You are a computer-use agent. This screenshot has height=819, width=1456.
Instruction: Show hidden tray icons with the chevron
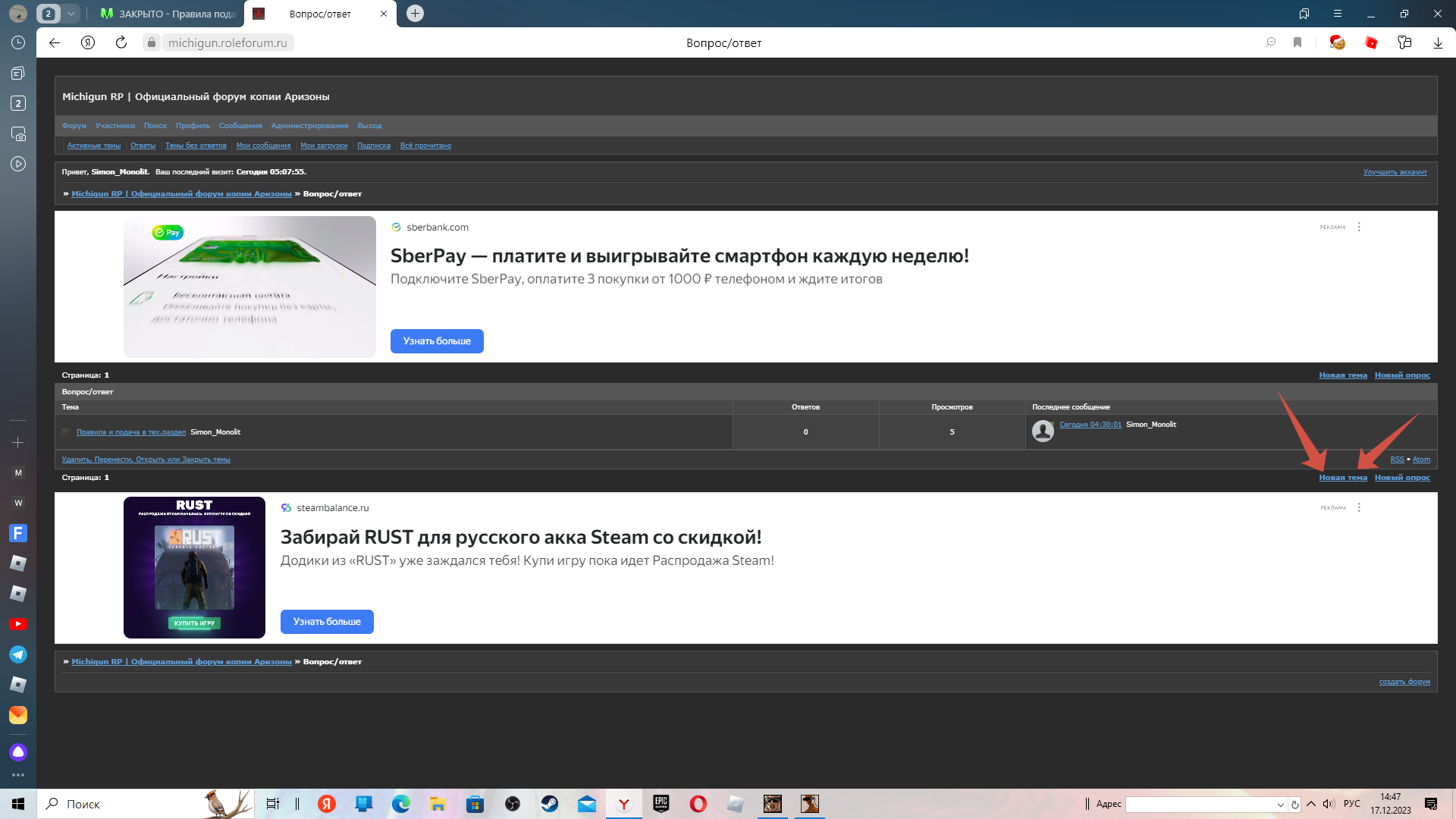1311,804
